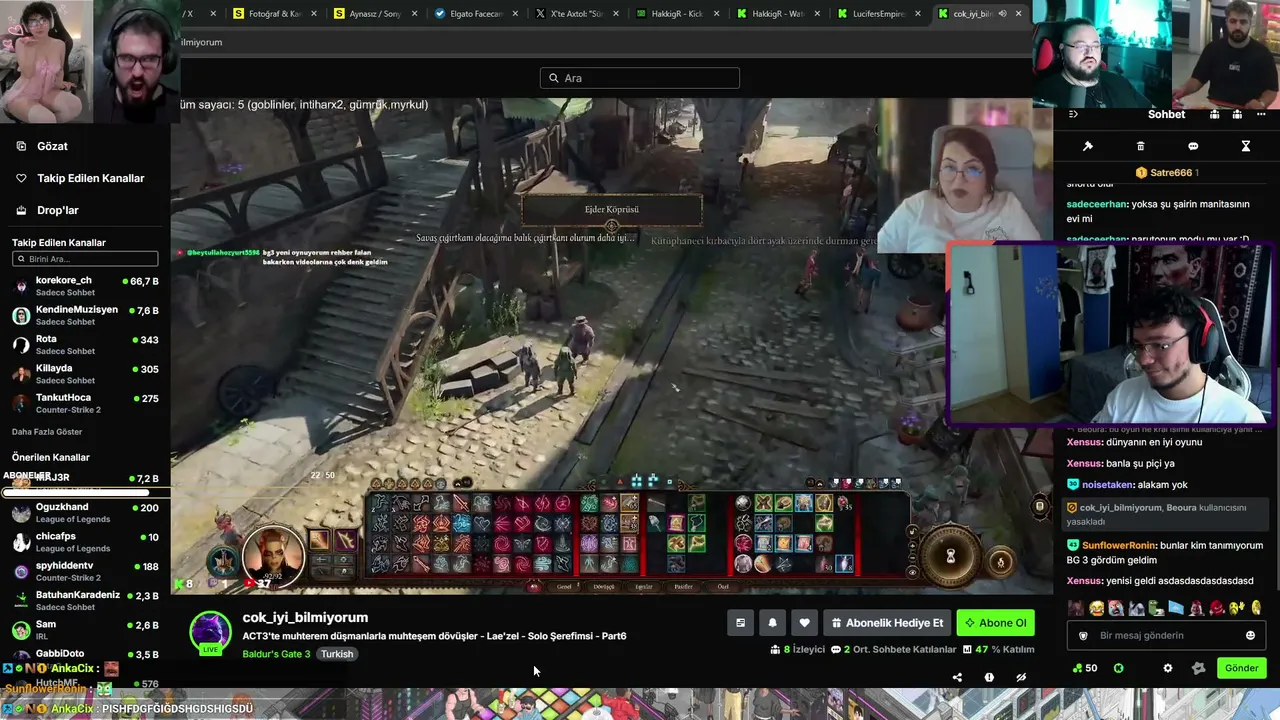Image resolution: width=1280 pixels, height=720 pixels.
Task: Click the red Knuckles emote in quick emotes
Action: pyautogui.click(x=1216, y=608)
